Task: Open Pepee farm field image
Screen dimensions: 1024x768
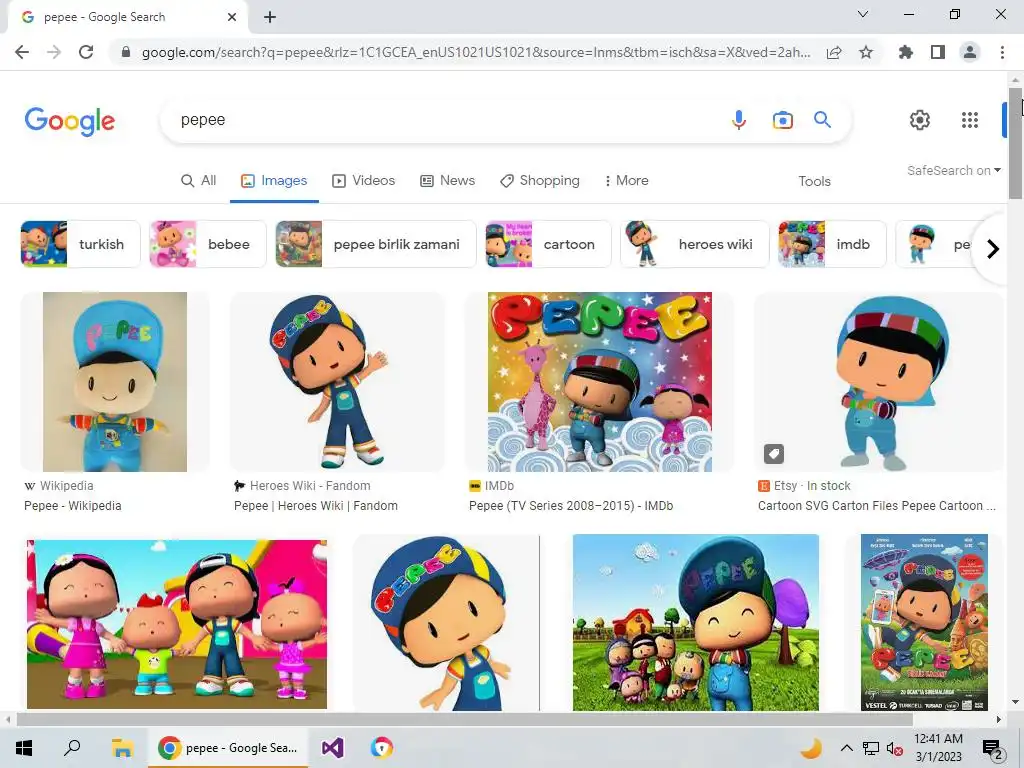Action: [696, 622]
